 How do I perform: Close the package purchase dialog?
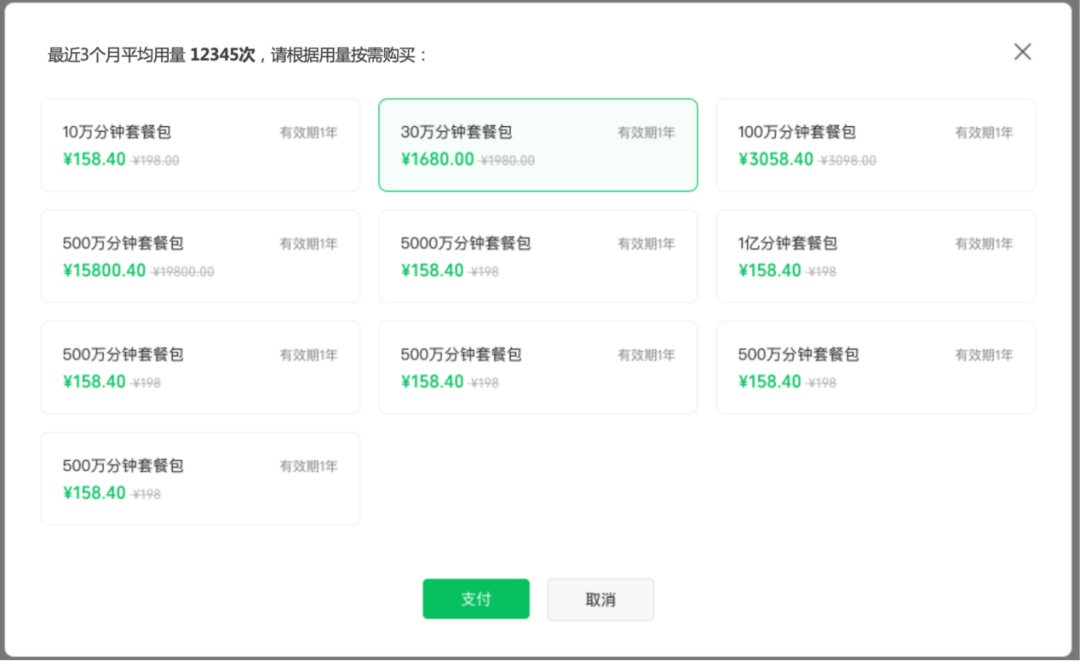[1022, 52]
